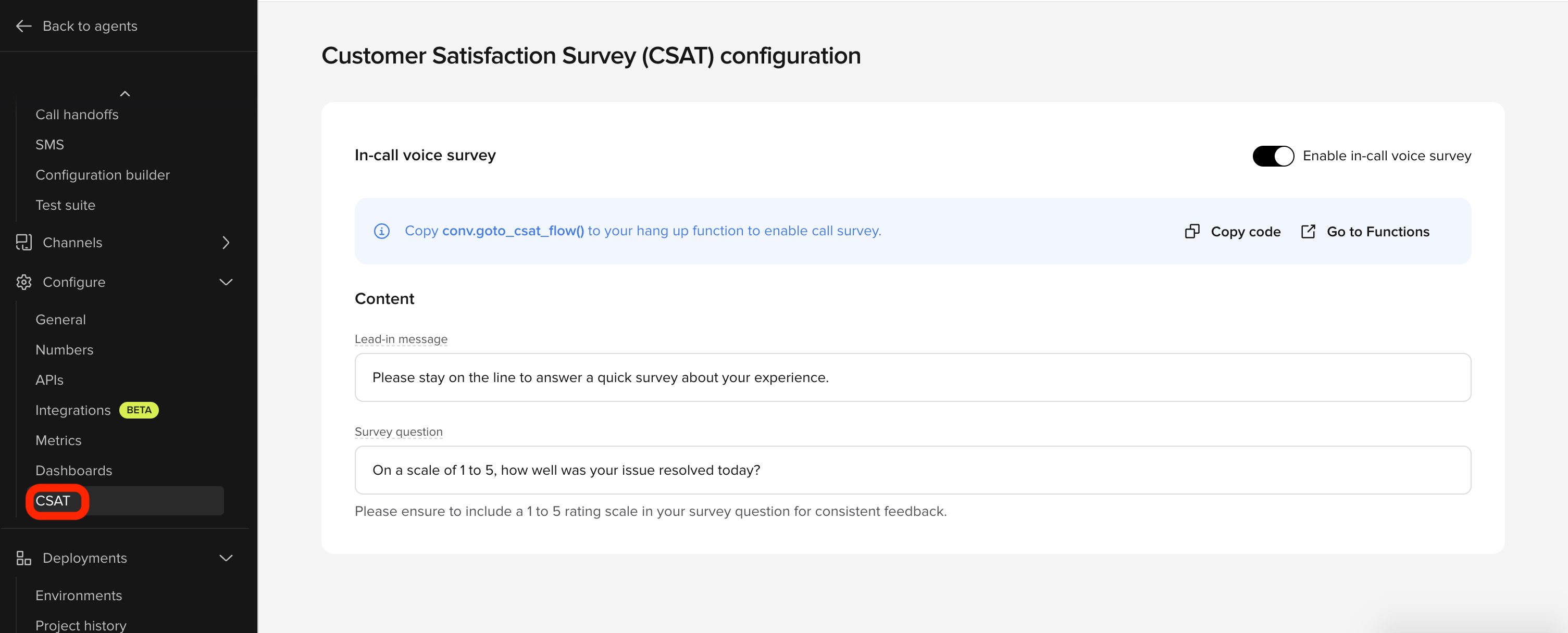The height and width of the screenshot is (633, 1568).
Task: Click the copy icon beside Copy code
Action: (1192, 232)
